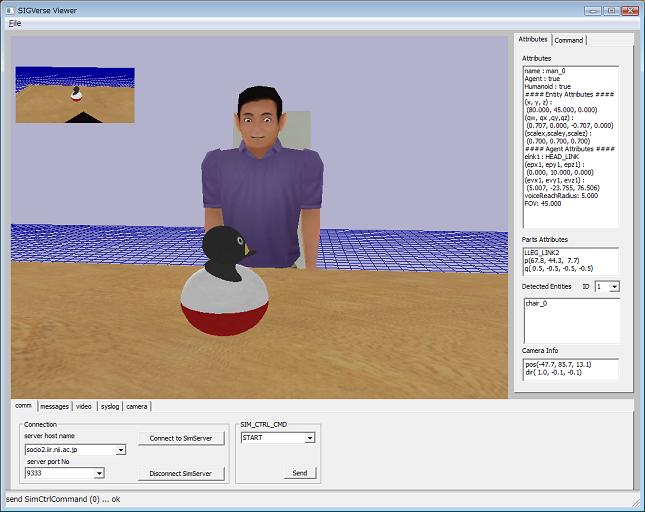Expand the SIM_CTRL_CMD START dropdown
This screenshot has height=512, width=645.
coord(310,438)
